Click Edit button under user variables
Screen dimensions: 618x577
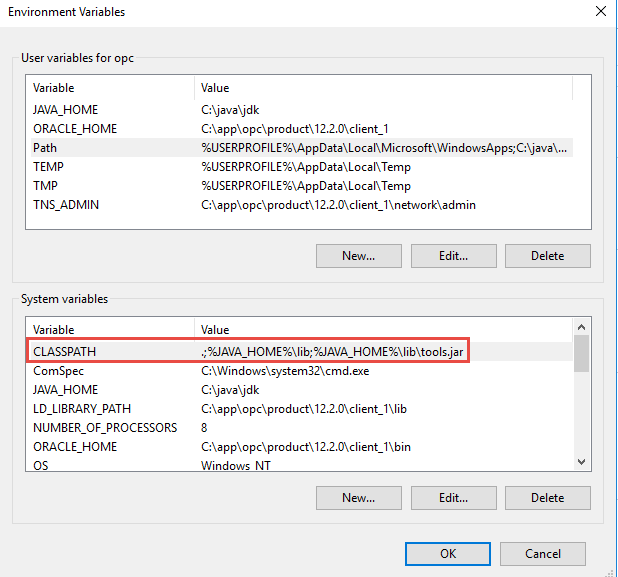coord(453,256)
